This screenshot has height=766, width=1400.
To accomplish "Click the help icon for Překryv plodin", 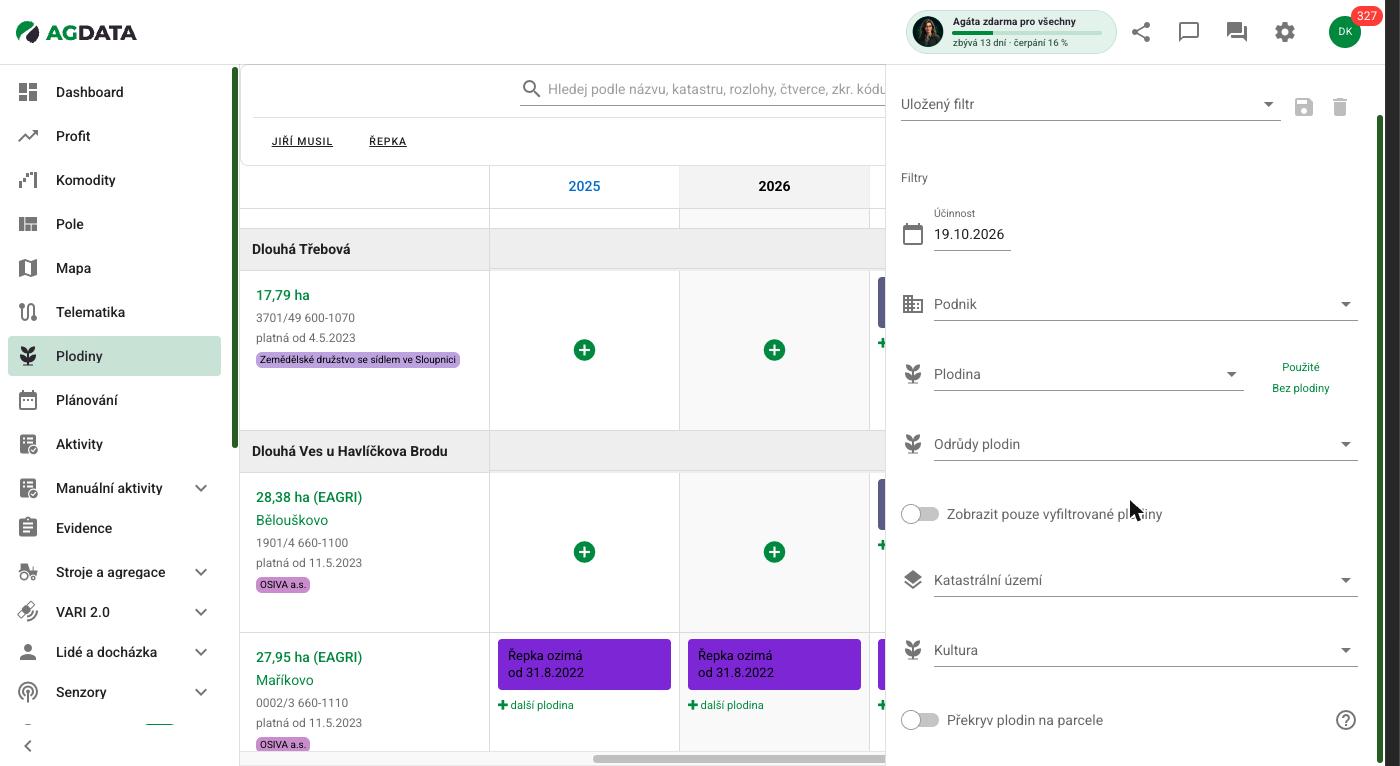I will tap(1346, 720).
